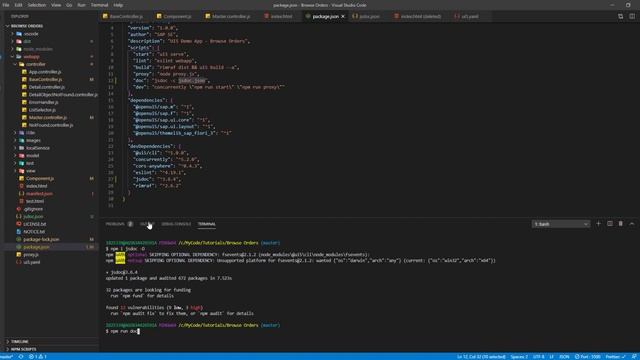Expand the node_modules folder
640x360 pixels.
(x=38, y=49)
